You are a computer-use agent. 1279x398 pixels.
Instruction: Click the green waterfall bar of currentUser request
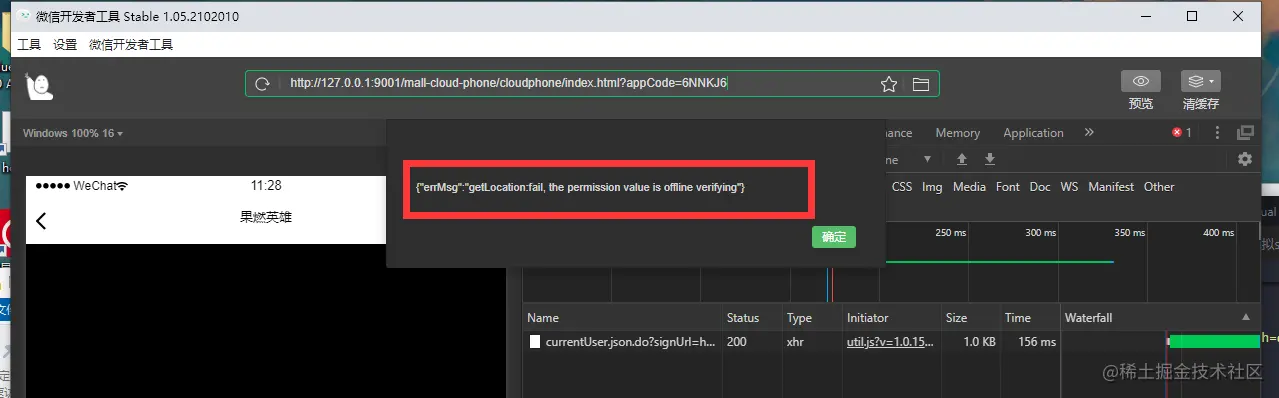[x=1214, y=341]
